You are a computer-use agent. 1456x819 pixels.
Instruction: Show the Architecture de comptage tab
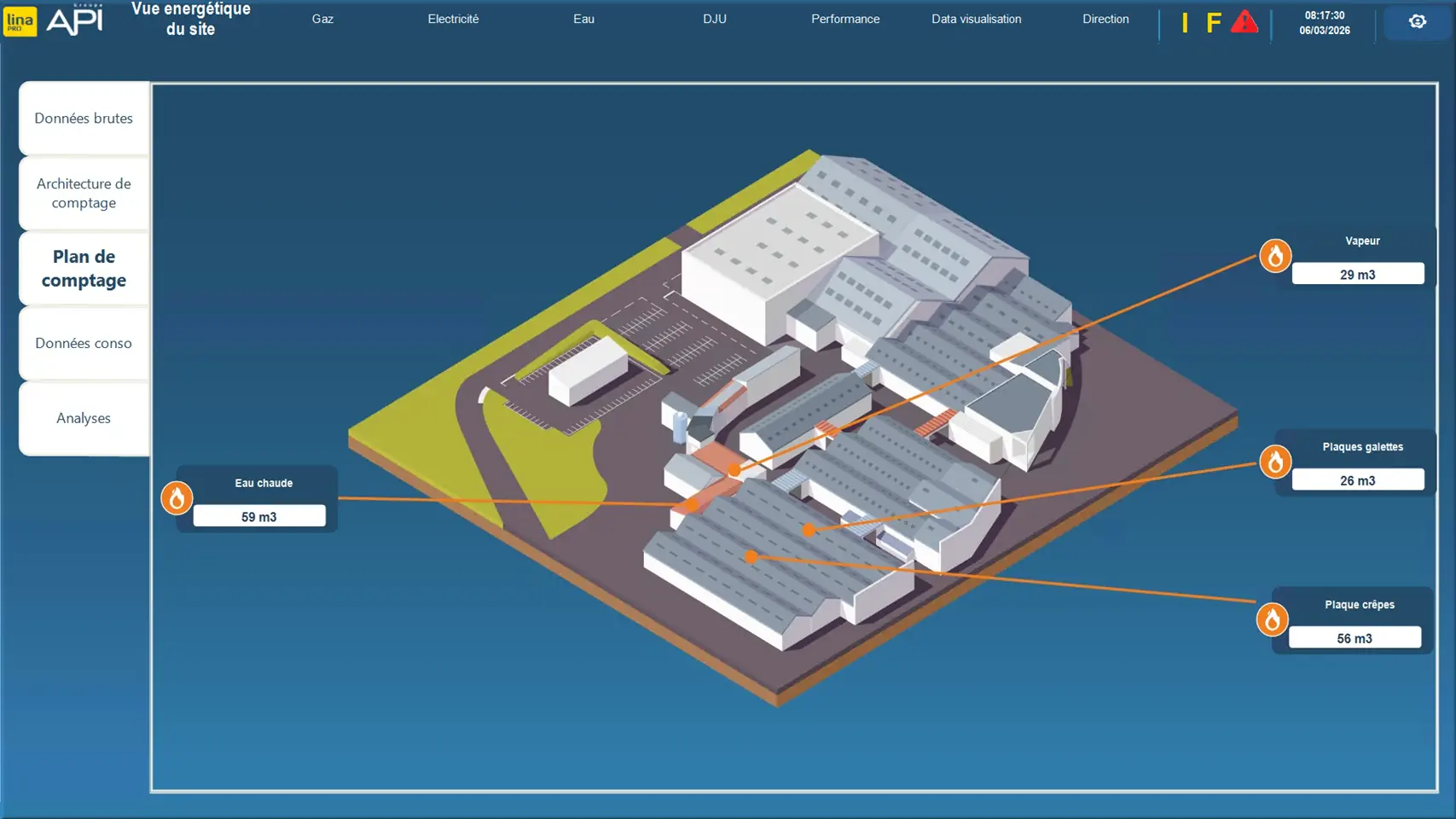point(84,193)
